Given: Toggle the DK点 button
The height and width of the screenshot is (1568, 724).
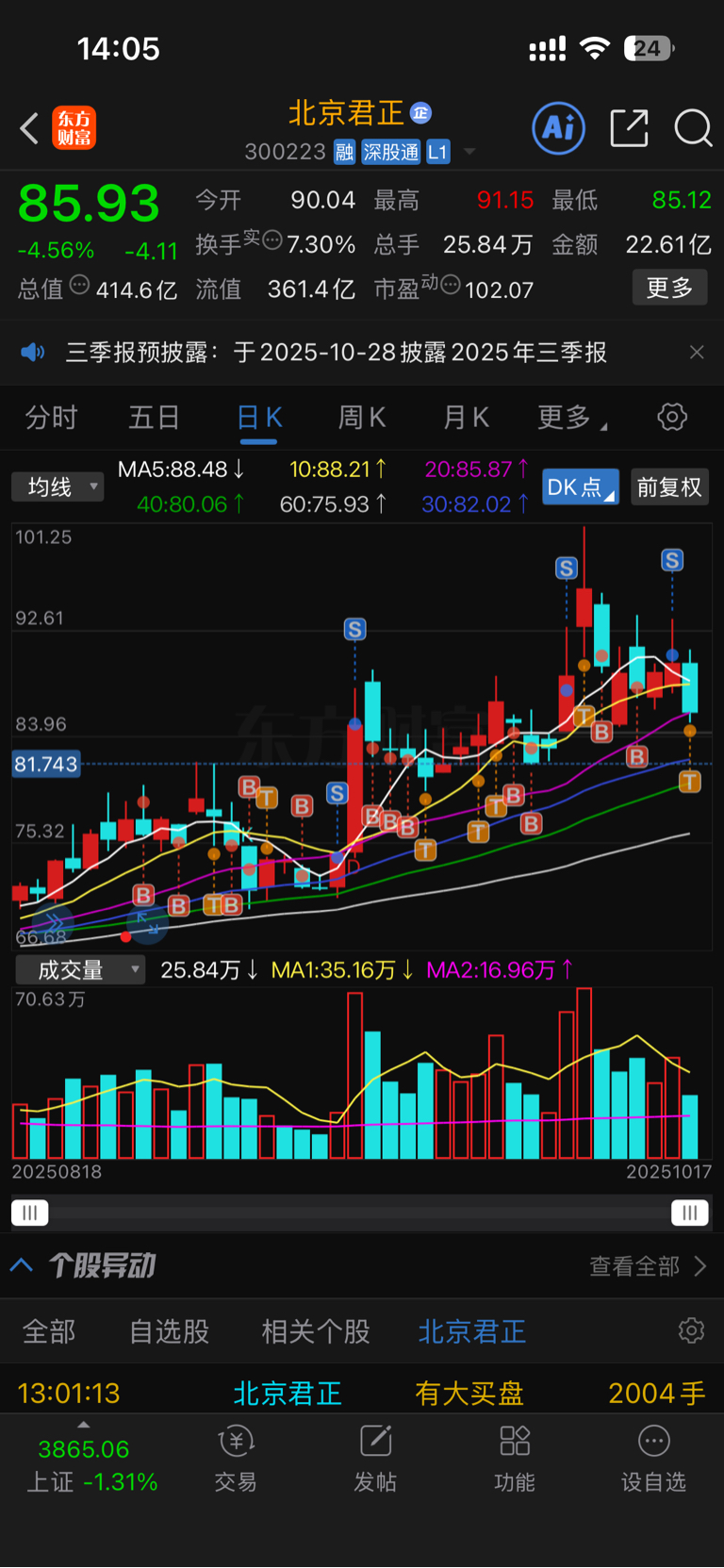Looking at the screenshot, I should point(581,487).
